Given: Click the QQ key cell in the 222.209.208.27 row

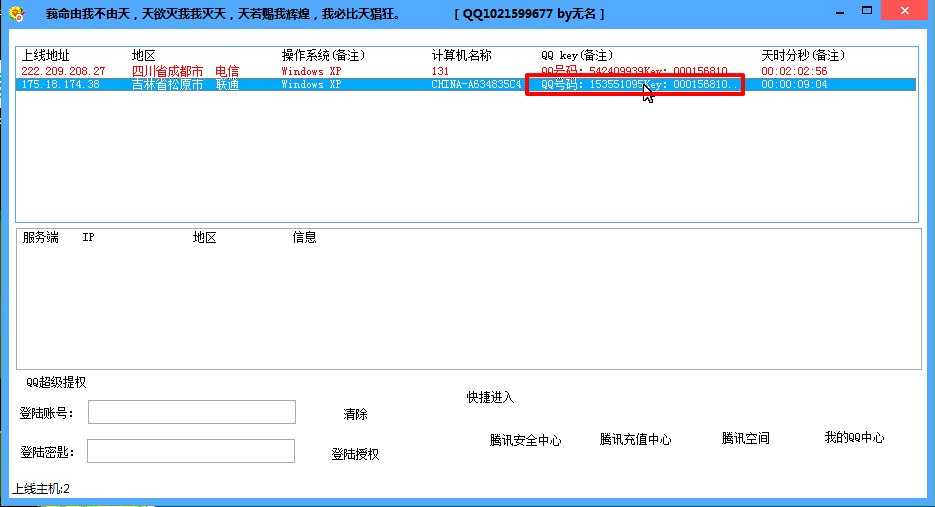Looking at the screenshot, I should pyautogui.click(x=634, y=71).
